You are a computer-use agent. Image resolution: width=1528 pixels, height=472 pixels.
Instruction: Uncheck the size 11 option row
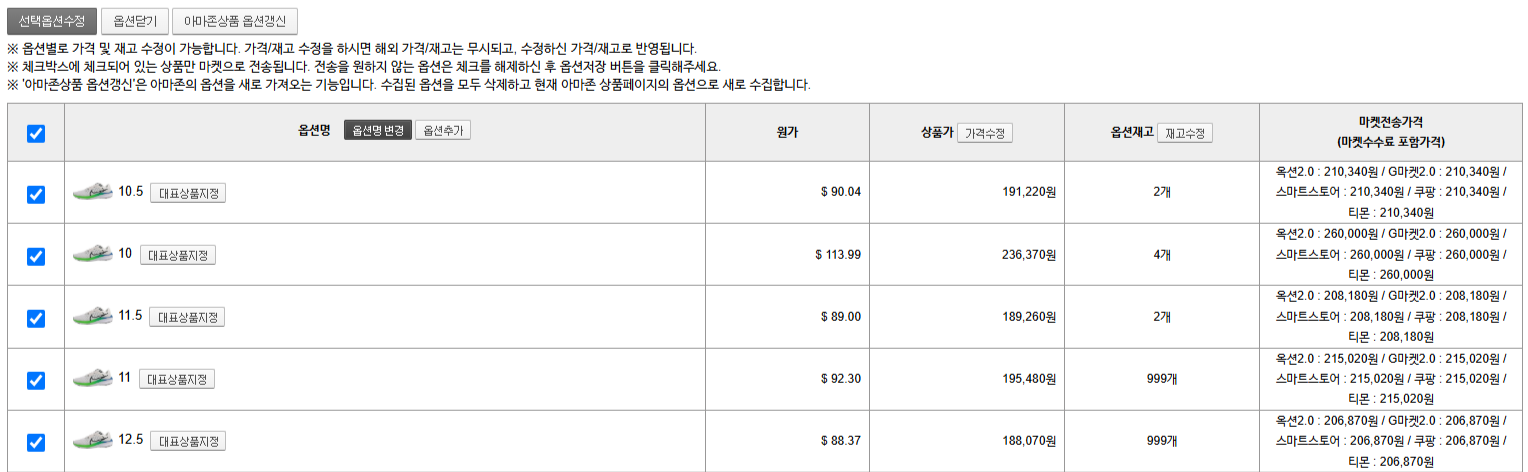(x=36, y=380)
